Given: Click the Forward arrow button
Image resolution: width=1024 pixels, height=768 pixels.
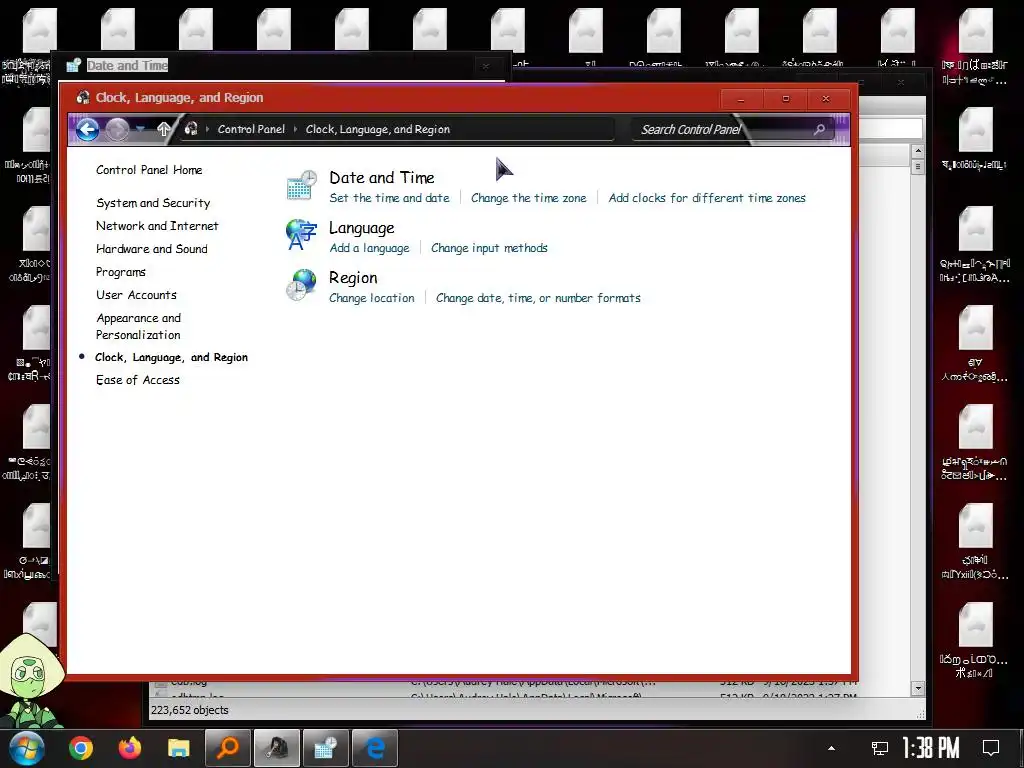Looking at the screenshot, I should 117,129.
